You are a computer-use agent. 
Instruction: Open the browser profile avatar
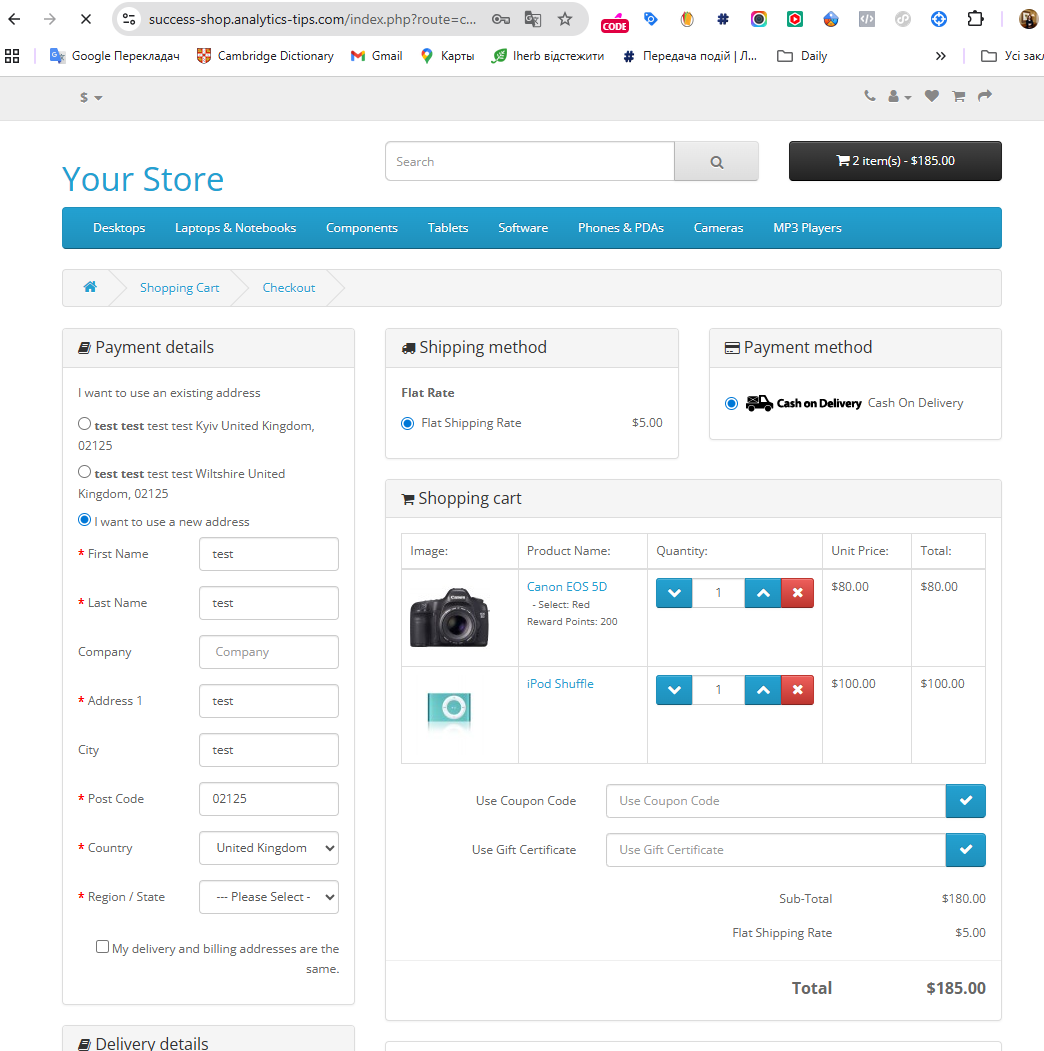[1029, 19]
